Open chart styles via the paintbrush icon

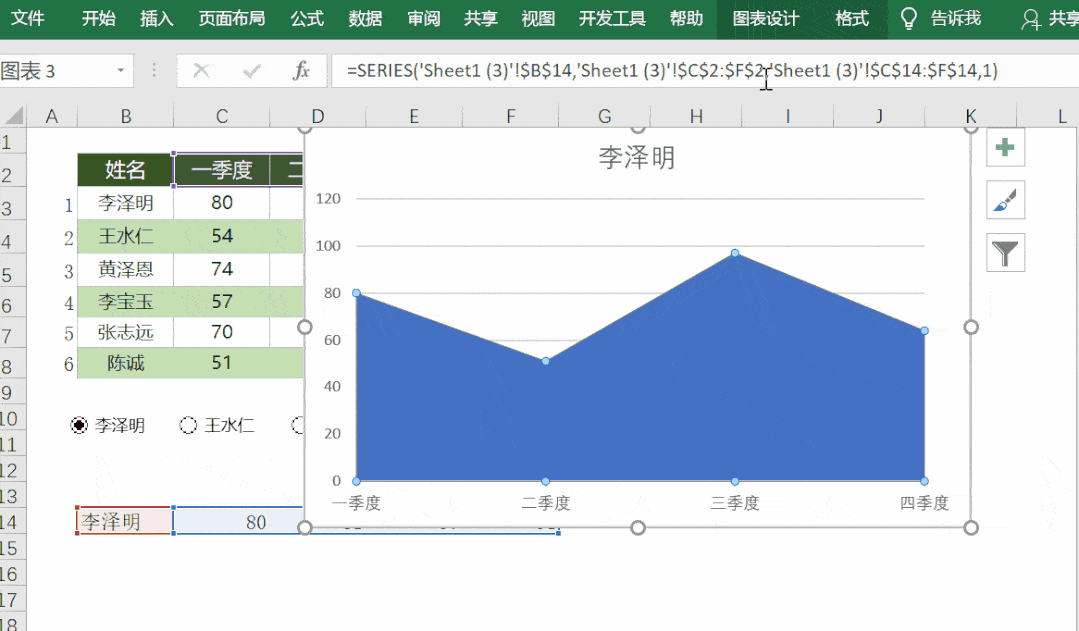(x=1004, y=200)
